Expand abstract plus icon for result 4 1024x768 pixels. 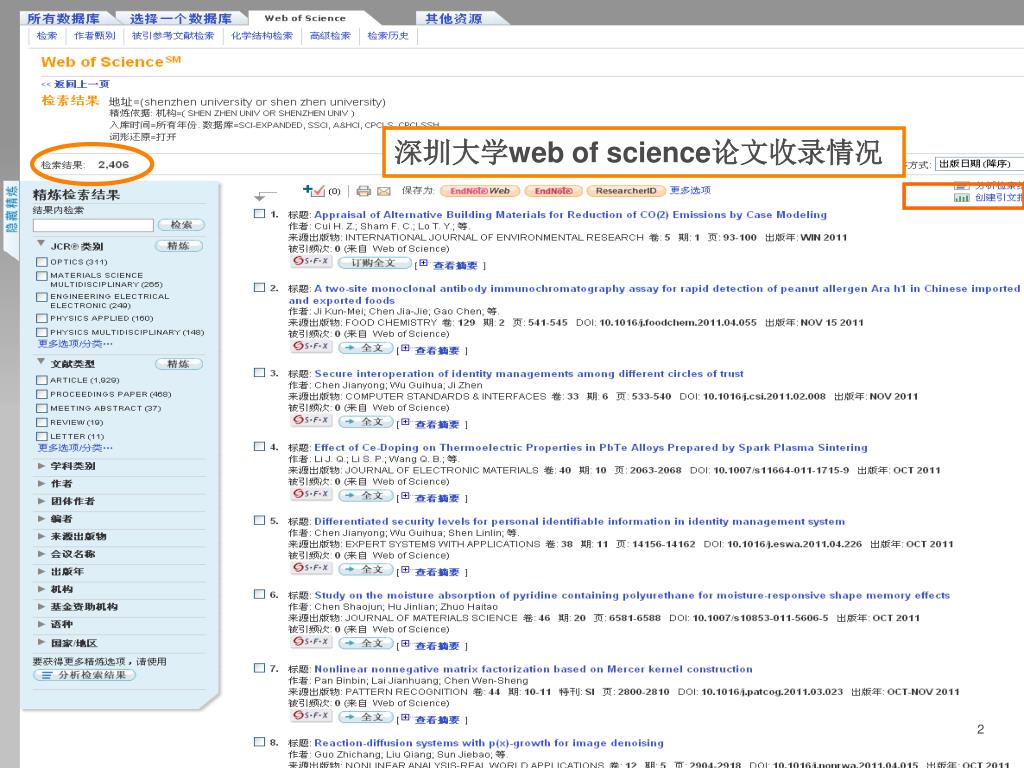coord(406,496)
